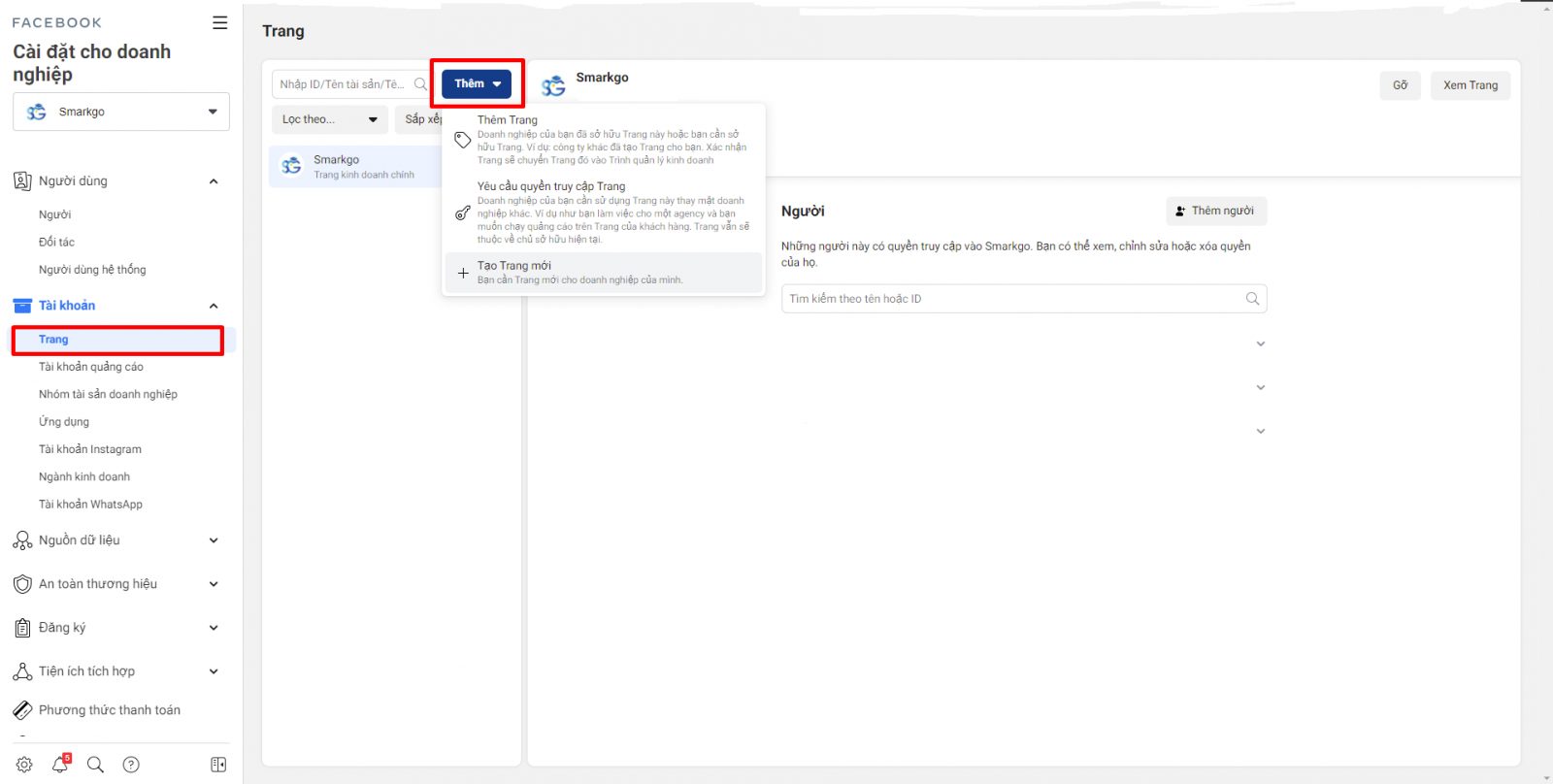
Task: Open the search magnifier in bottom bar
Action: (x=95, y=765)
